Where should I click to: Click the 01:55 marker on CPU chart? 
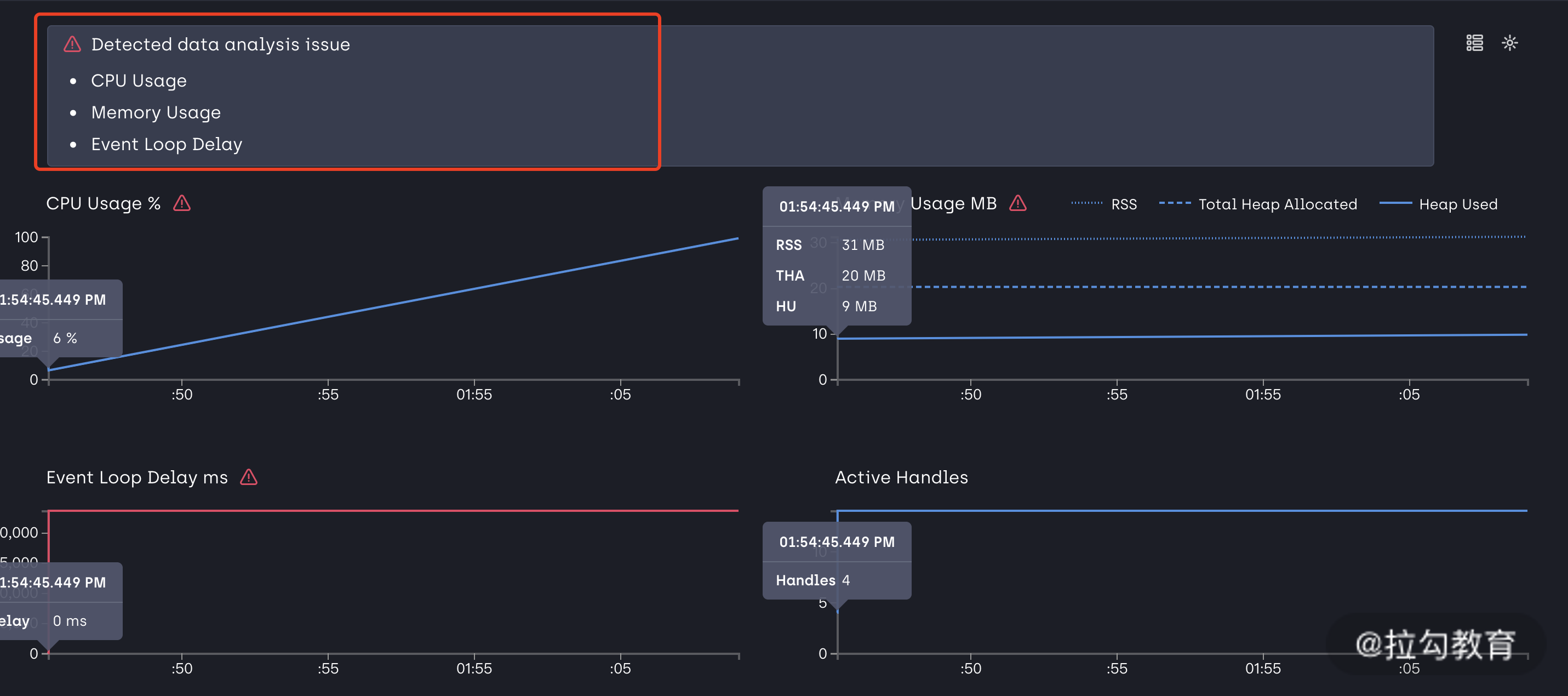473,395
